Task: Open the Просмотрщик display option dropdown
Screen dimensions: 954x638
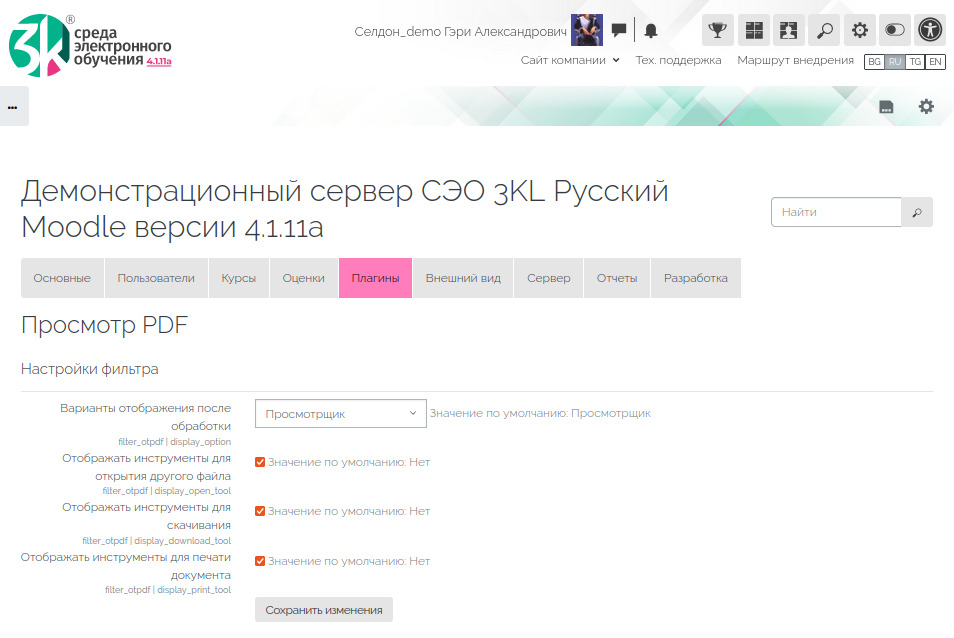Action: (x=341, y=414)
